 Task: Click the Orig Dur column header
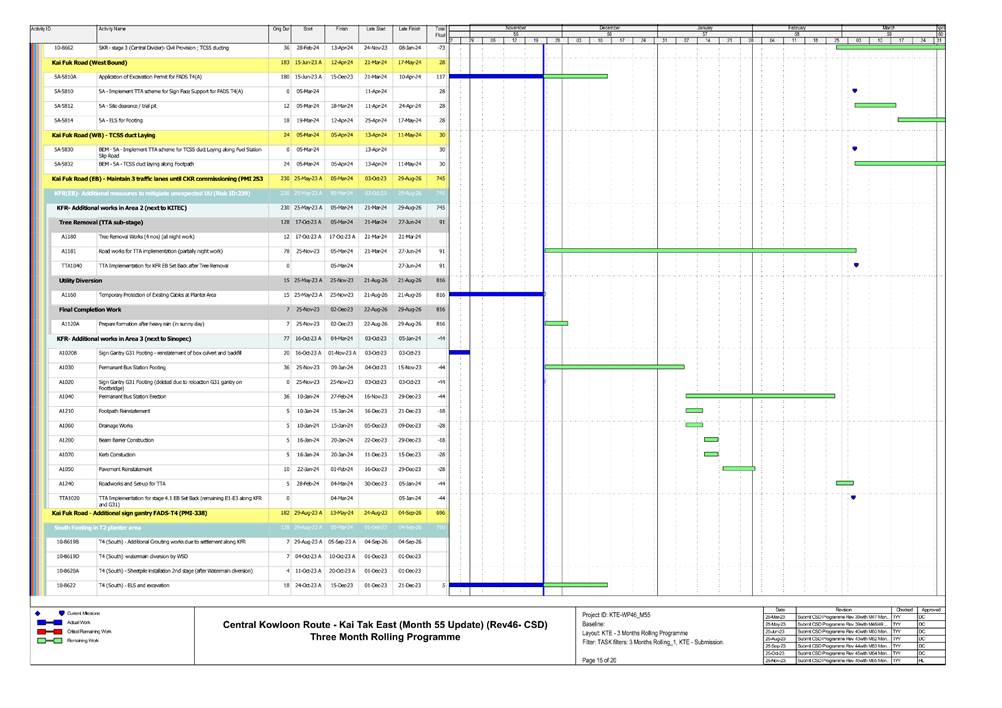pos(281,31)
